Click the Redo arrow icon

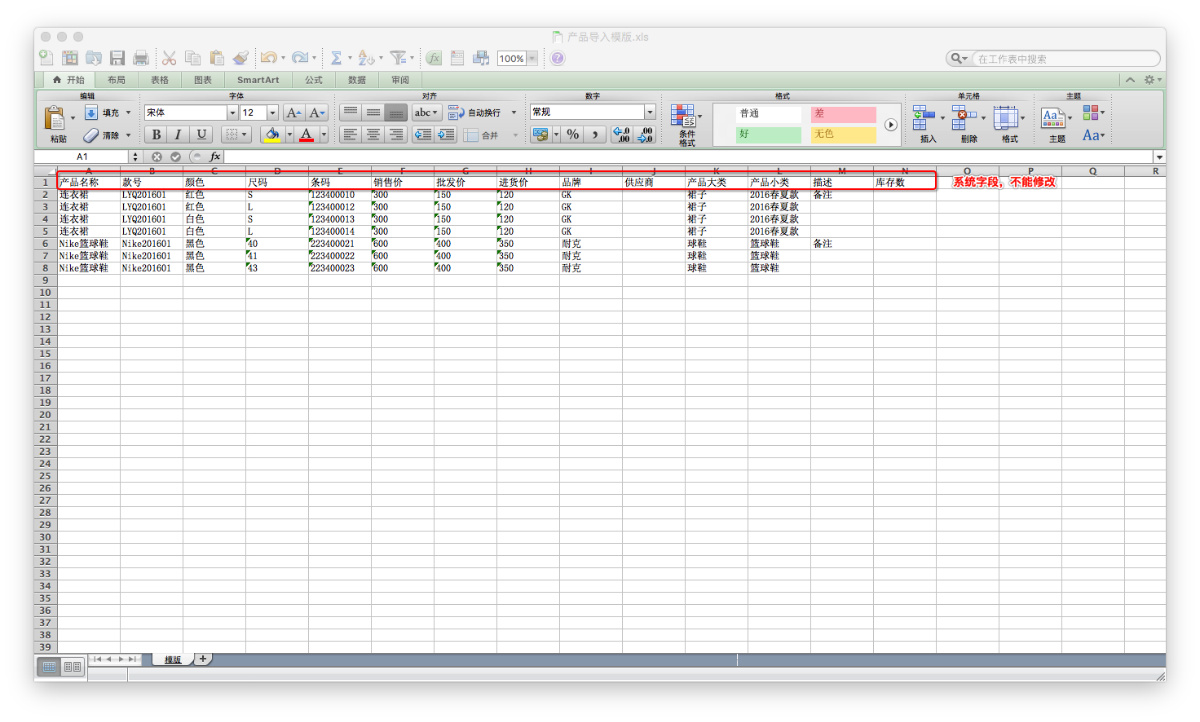coord(299,58)
